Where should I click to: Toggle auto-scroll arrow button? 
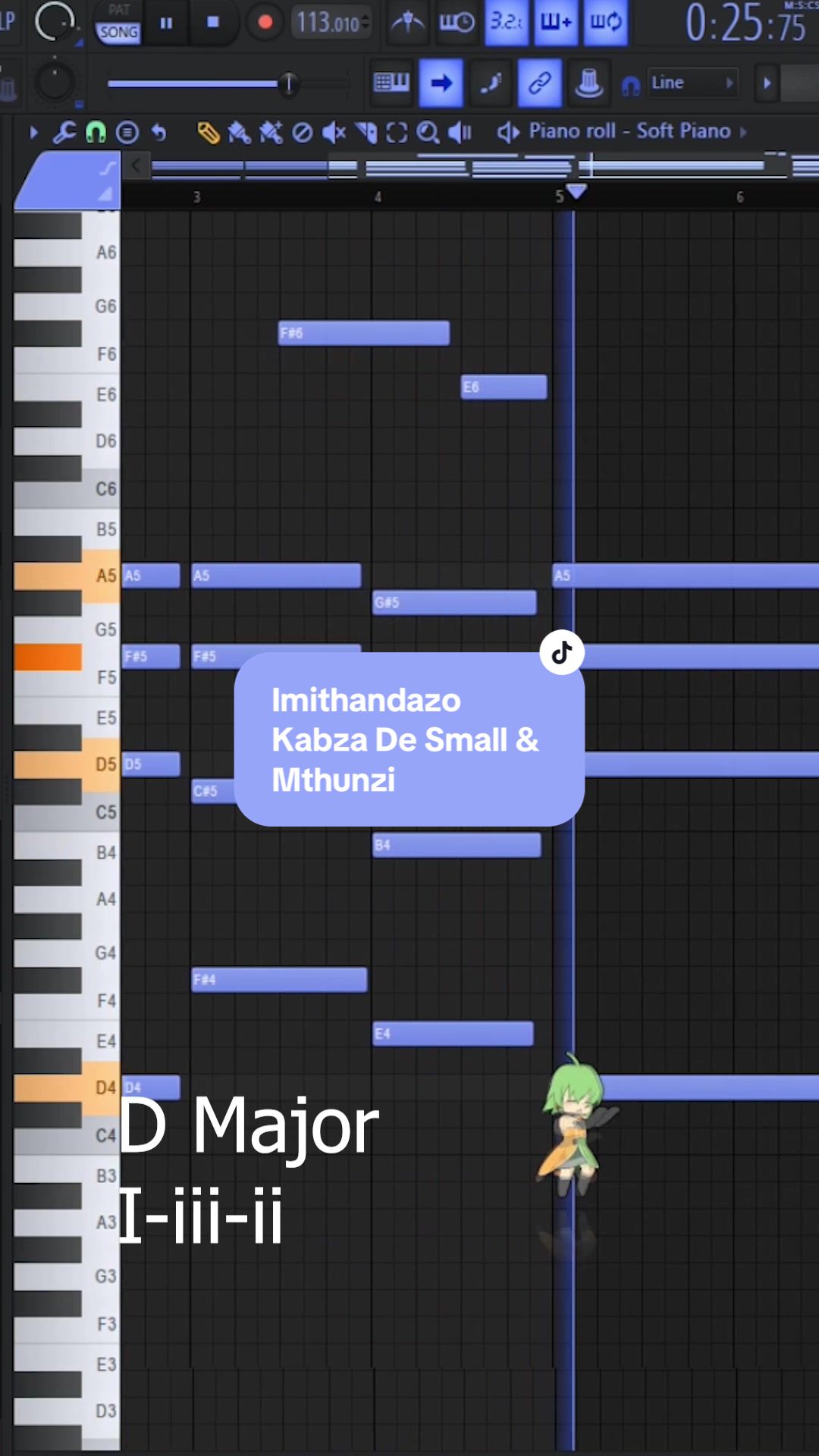coord(441,83)
